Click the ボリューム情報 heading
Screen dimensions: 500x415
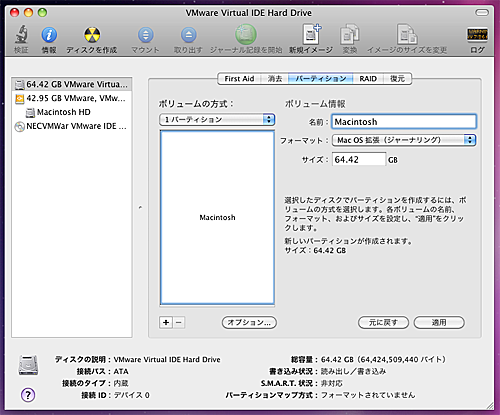pyautogui.click(x=315, y=104)
